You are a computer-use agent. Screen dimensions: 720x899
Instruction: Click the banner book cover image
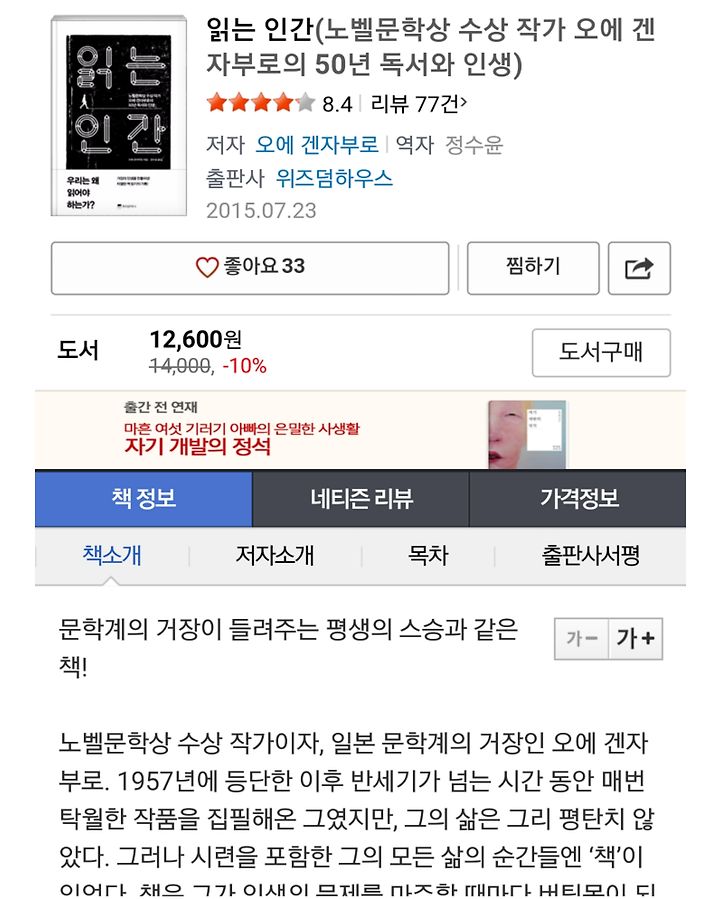527,435
